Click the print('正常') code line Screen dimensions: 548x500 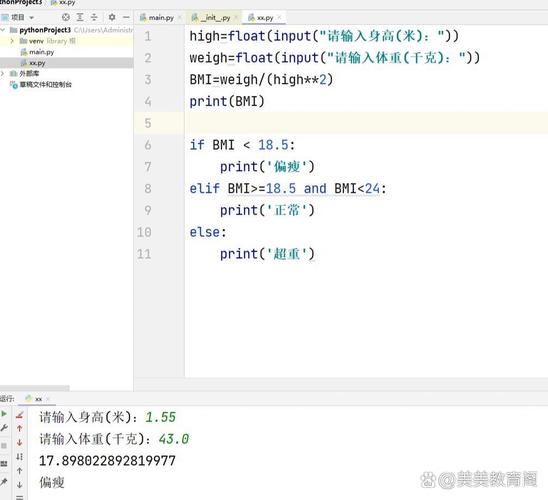[267, 210]
